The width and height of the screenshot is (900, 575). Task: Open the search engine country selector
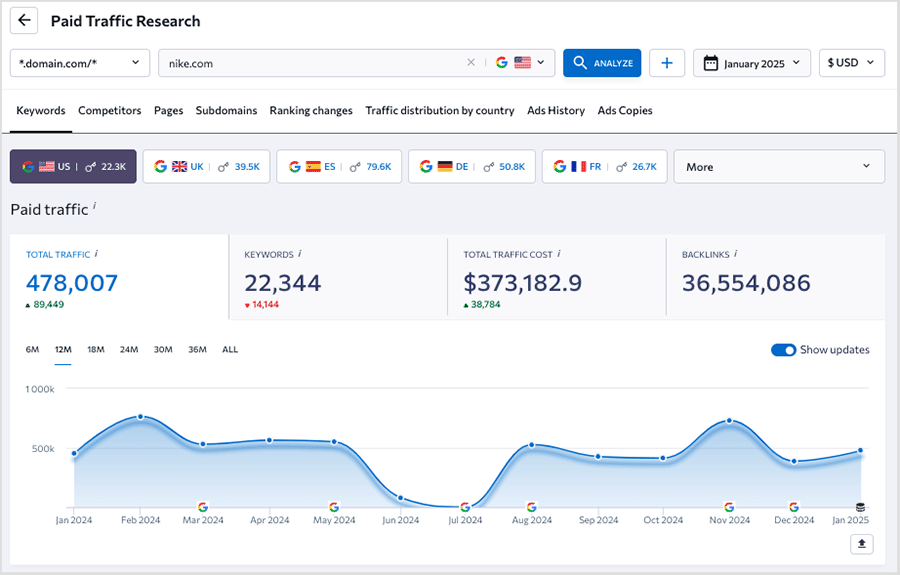pos(520,63)
